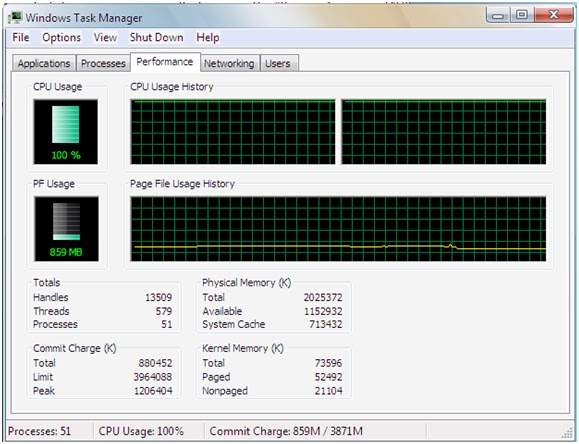The height and width of the screenshot is (444, 579).
Task: Click status bar CPU Usage: 100%
Action: click(x=141, y=431)
